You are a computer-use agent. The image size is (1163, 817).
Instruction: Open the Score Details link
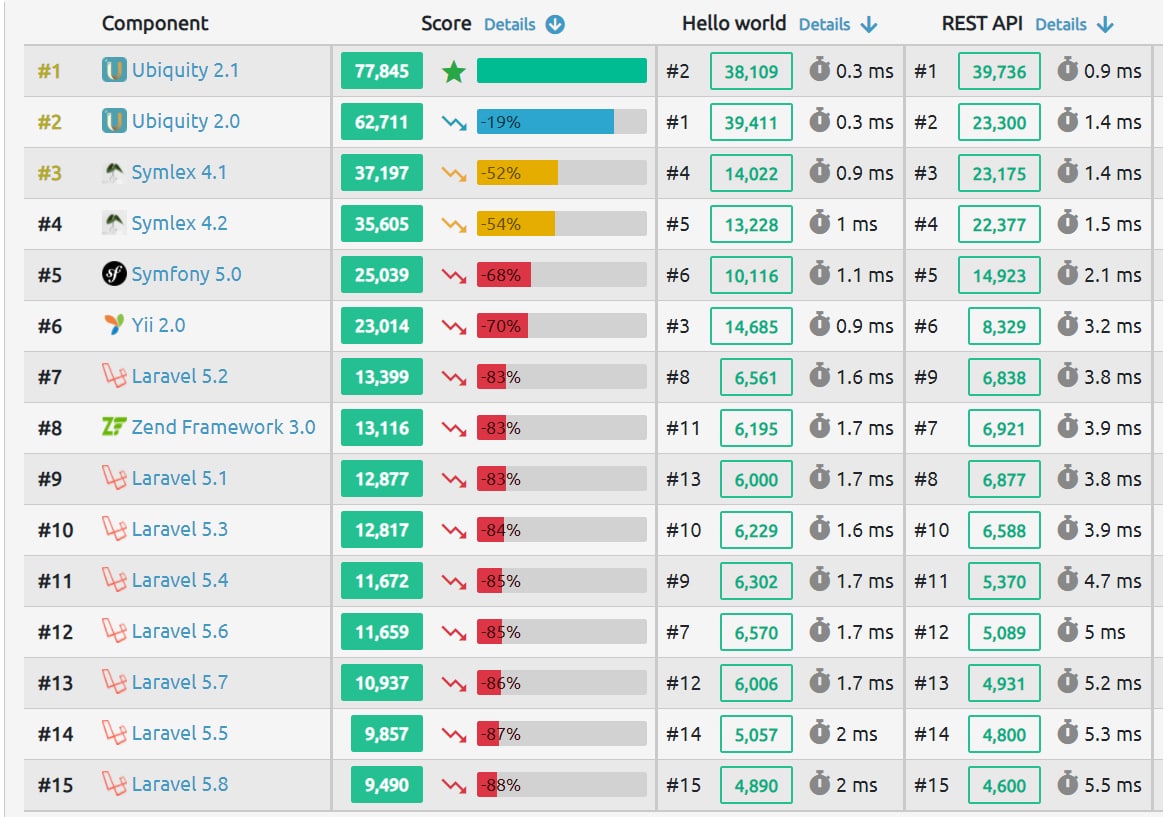click(x=510, y=24)
